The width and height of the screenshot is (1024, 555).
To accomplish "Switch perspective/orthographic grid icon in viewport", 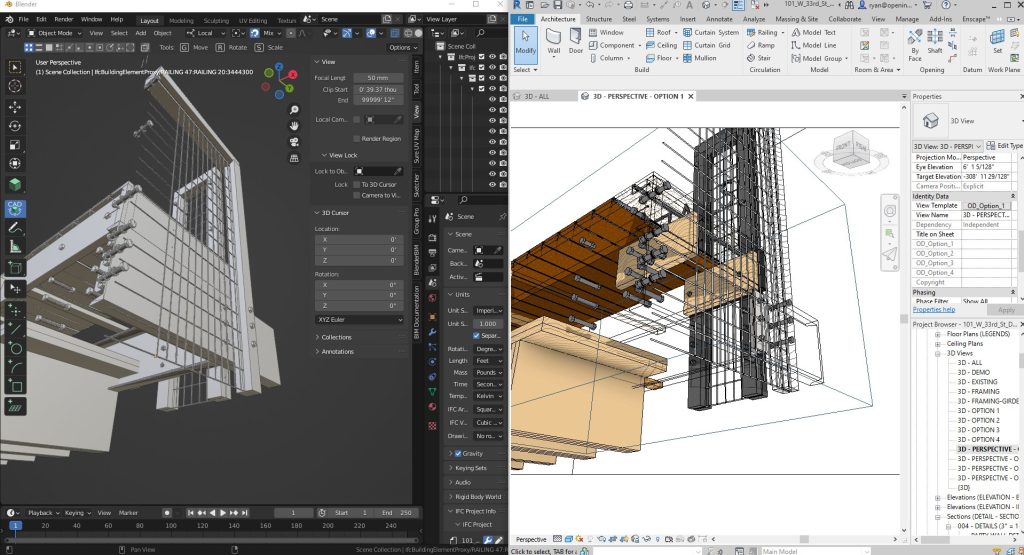I will 294,158.
